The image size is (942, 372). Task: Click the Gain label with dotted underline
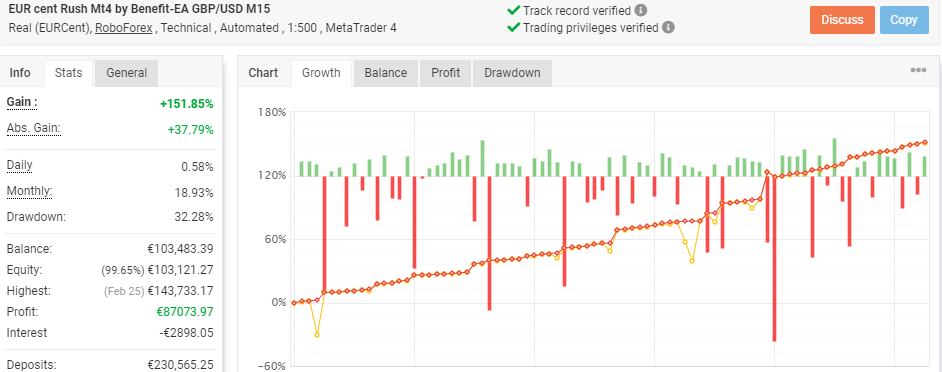point(22,103)
